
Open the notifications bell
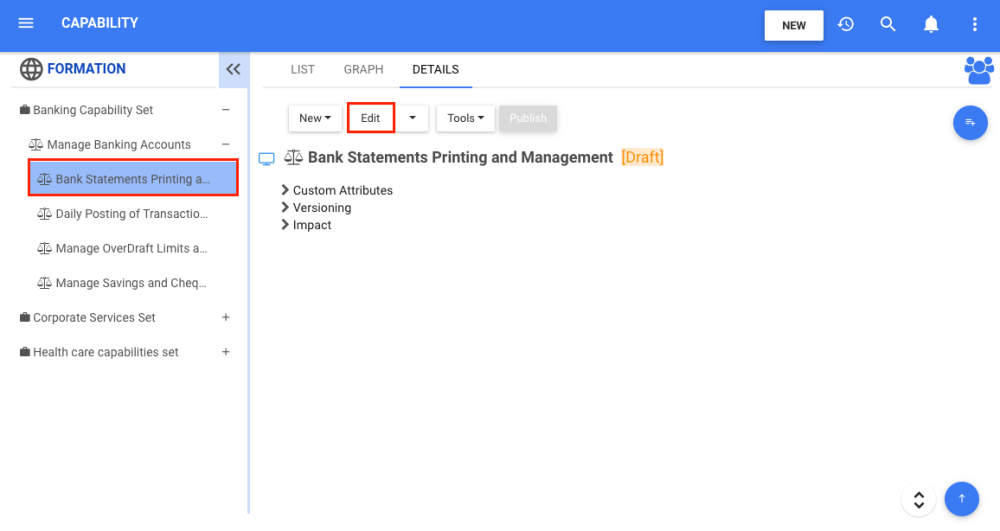click(931, 24)
